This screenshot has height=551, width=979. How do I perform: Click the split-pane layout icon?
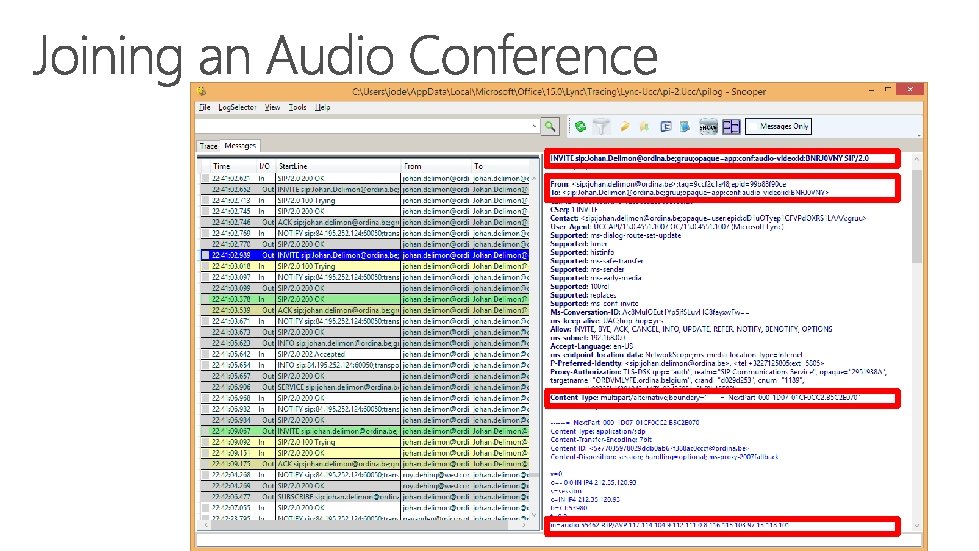click(x=731, y=127)
